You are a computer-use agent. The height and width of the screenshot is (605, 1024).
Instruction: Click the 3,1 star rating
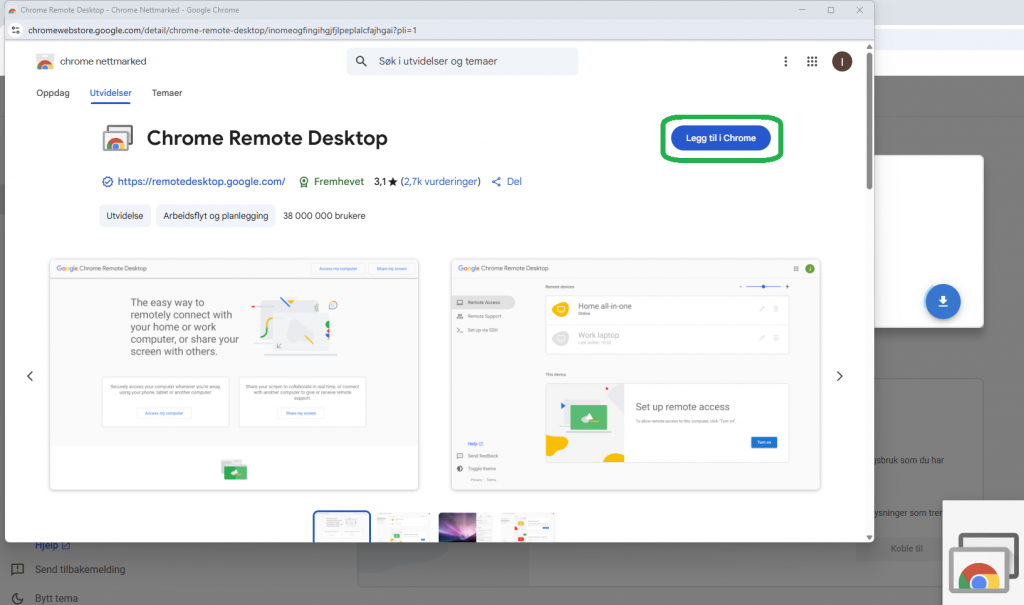(x=385, y=182)
